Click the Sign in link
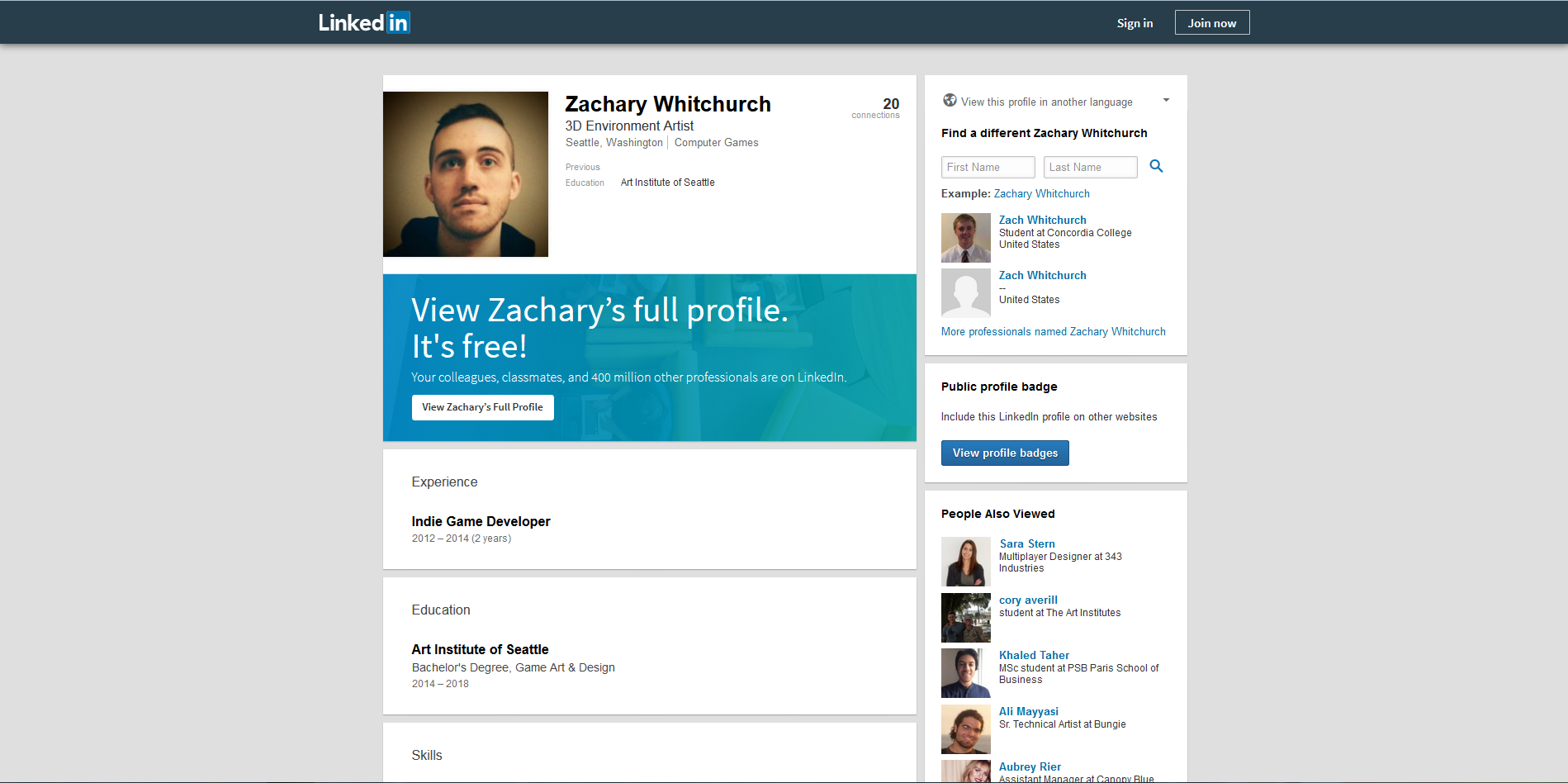This screenshot has width=1568, height=783. coord(1135,23)
